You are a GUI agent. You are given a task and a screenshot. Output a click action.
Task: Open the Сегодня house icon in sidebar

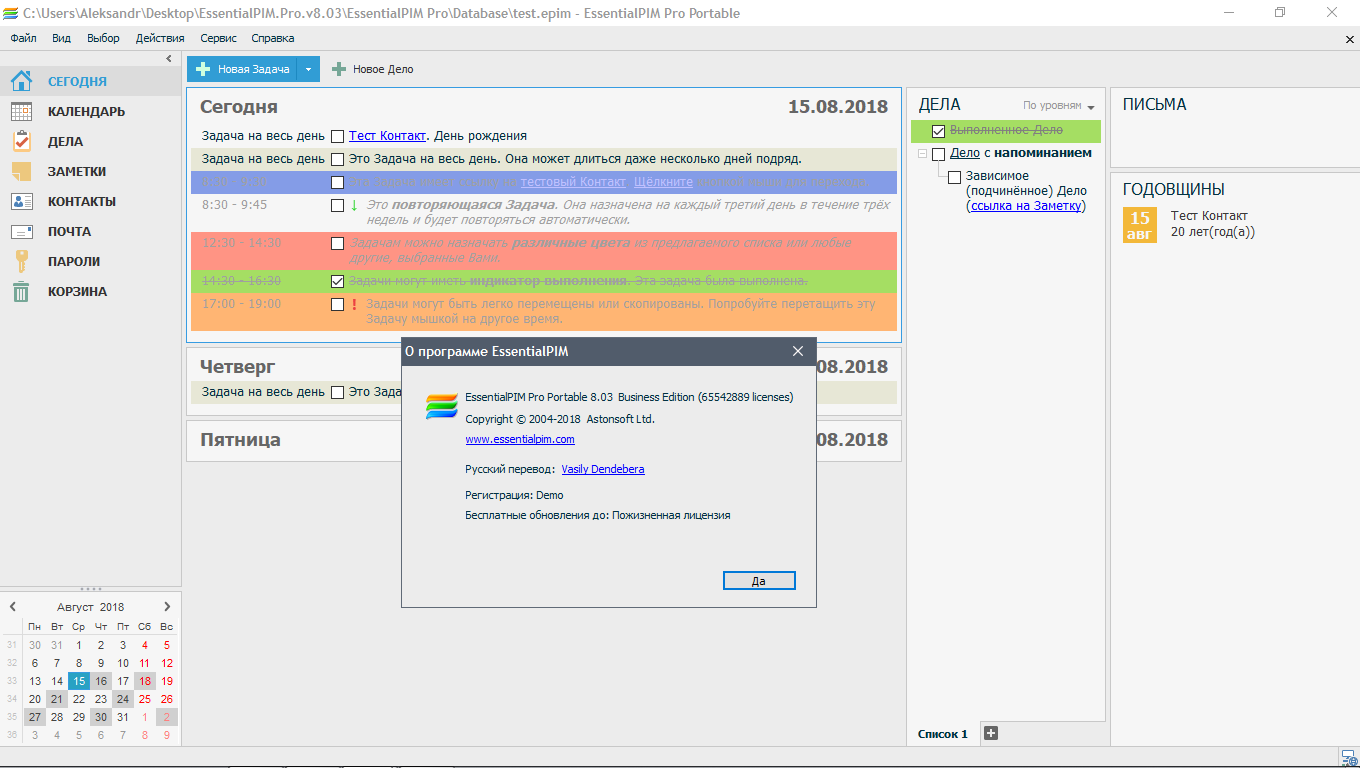(x=21, y=82)
